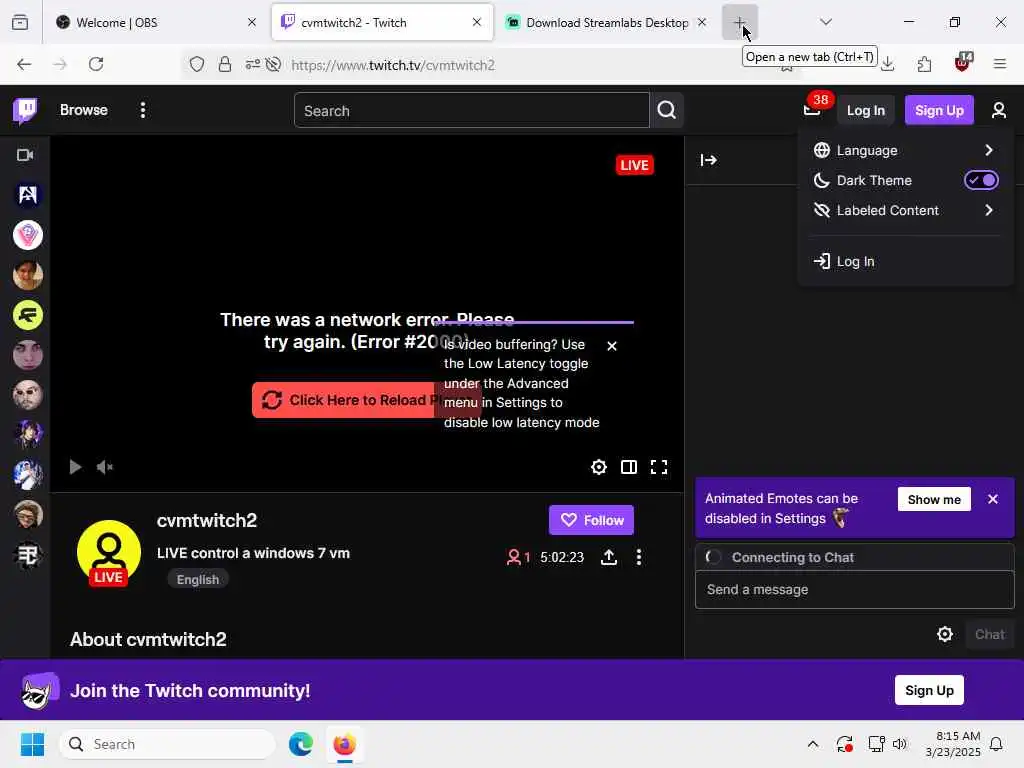Click the site padlock icon
Screen dimensions: 1024x768
click(x=225, y=64)
